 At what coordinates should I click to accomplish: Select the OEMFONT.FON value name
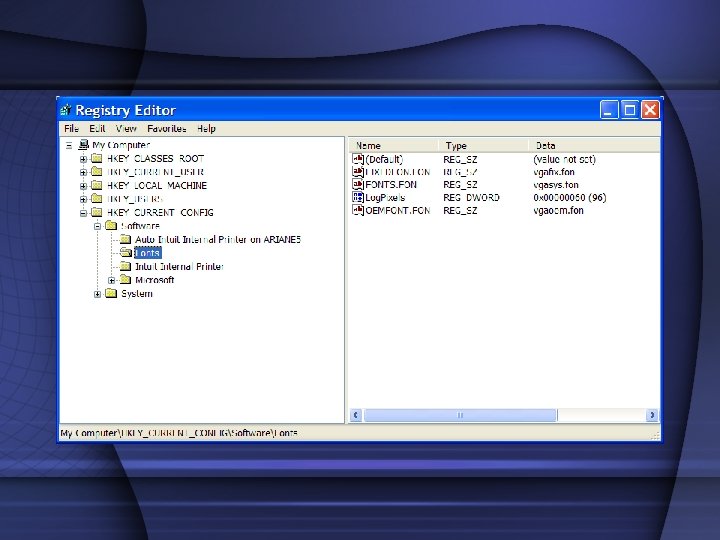click(398, 210)
